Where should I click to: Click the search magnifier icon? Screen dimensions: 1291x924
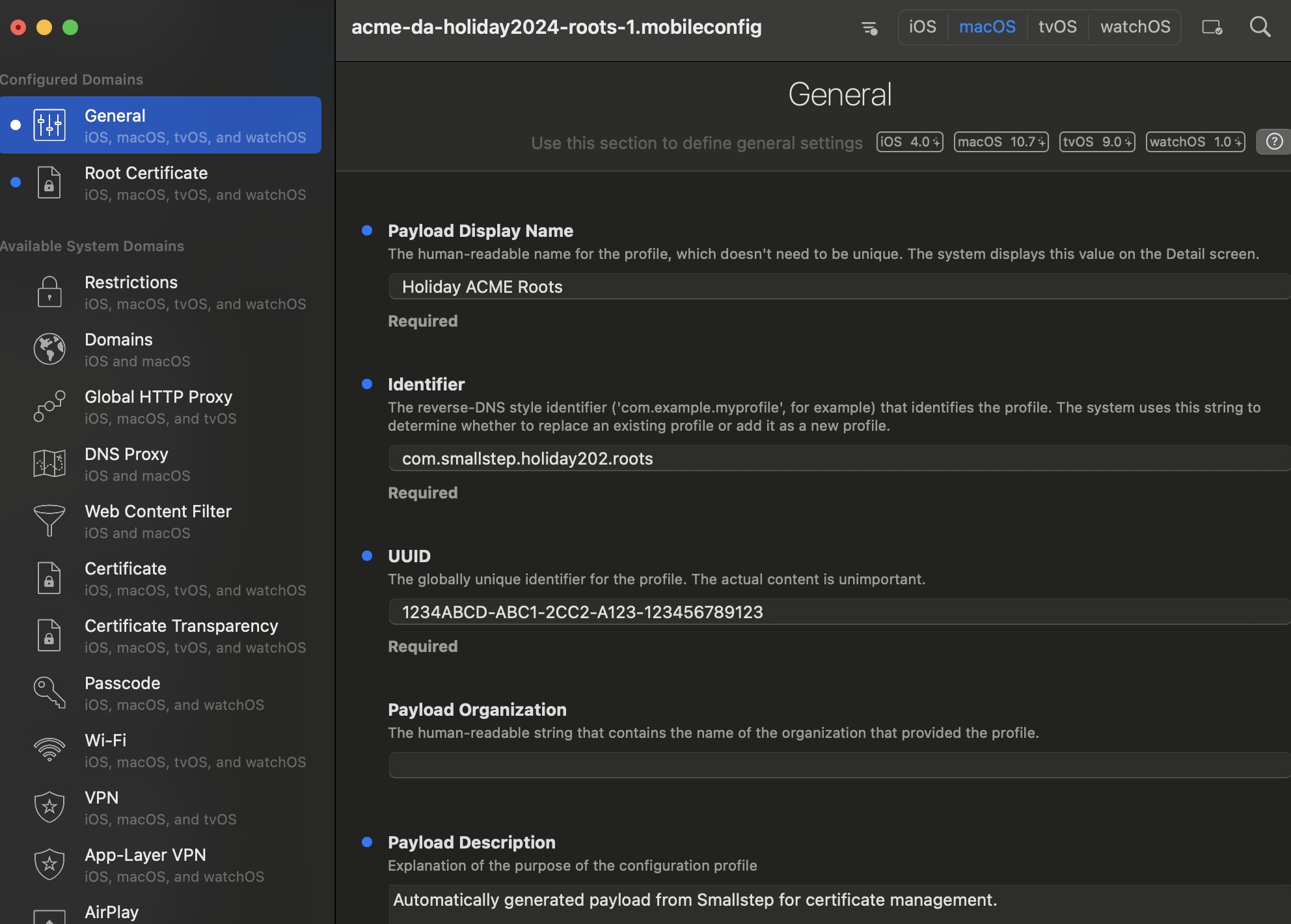click(1260, 27)
